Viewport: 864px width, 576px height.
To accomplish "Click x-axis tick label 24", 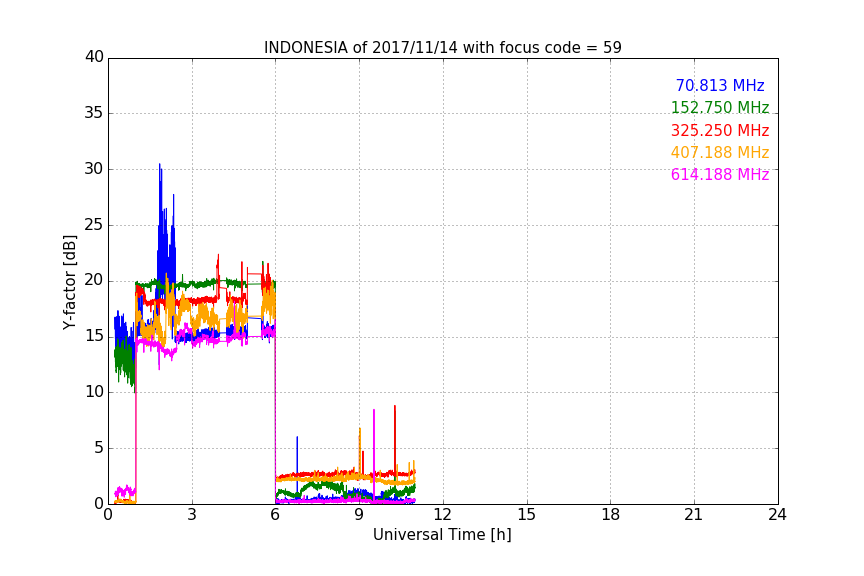I will click(778, 515).
